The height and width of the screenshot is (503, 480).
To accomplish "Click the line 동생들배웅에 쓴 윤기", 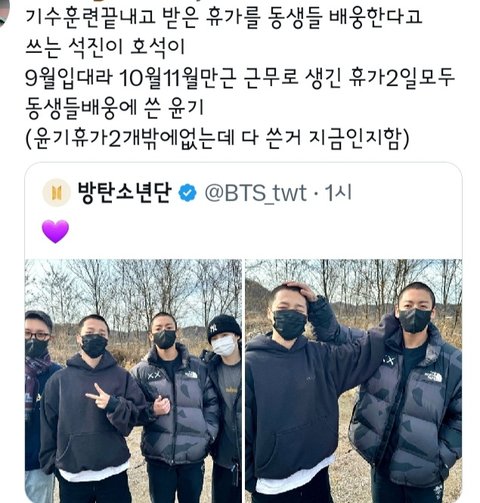I will pyautogui.click(x=114, y=108).
